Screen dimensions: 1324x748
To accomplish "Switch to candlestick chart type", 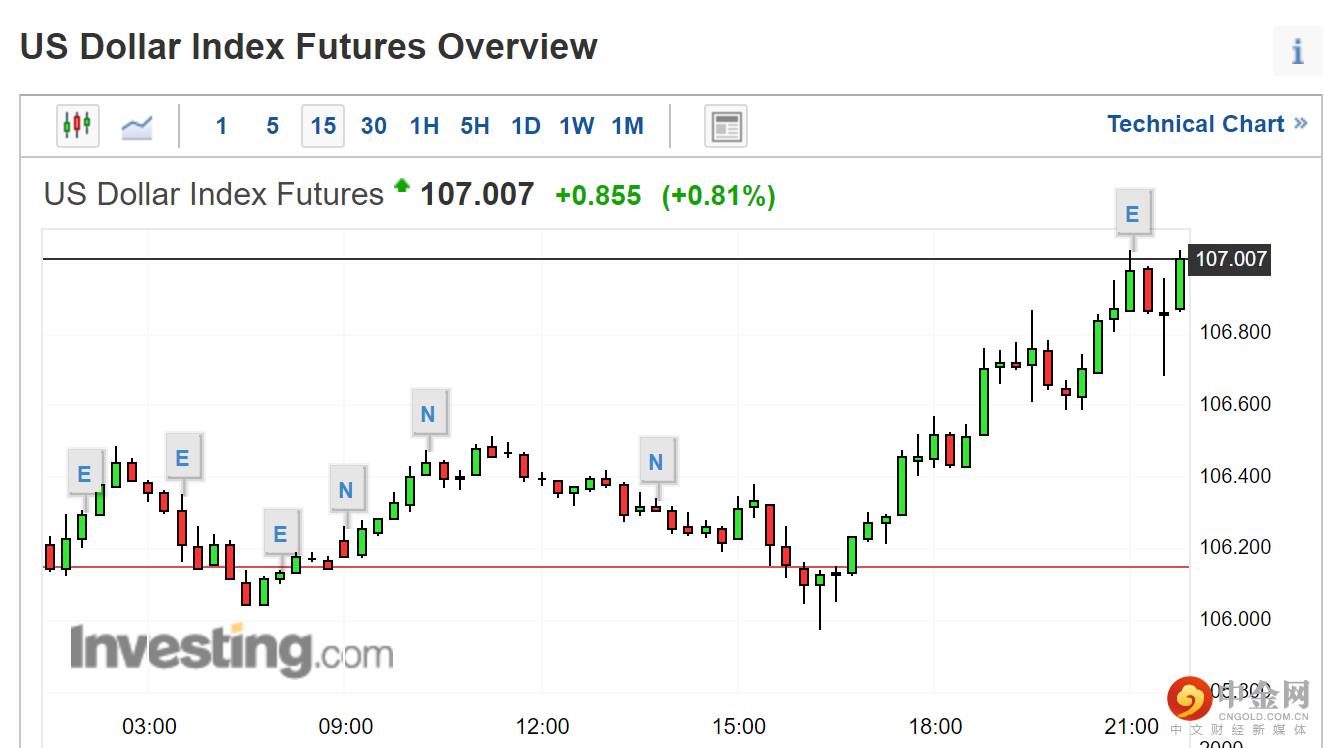I will click(x=78, y=126).
